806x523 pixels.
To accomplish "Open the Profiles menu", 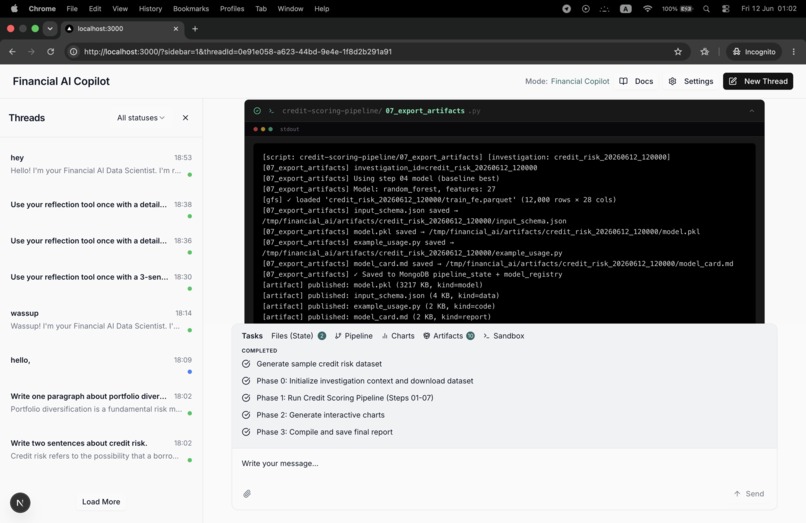I will [232, 9].
